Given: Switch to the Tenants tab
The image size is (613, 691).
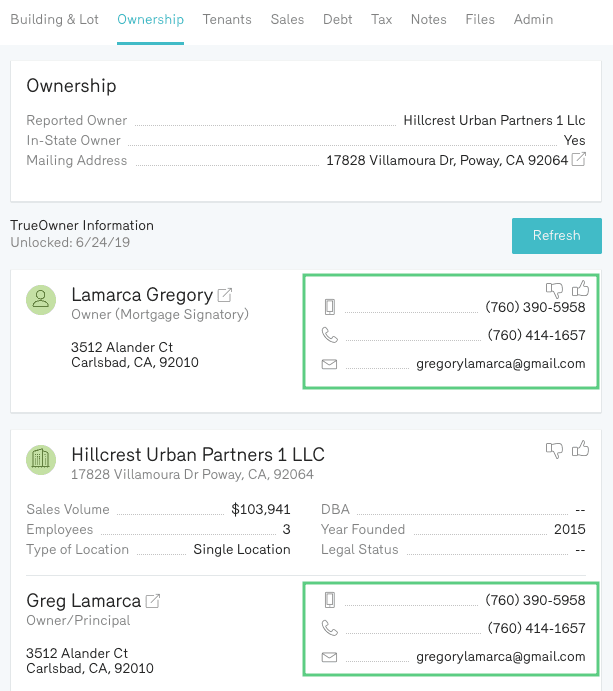Looking at the screenshot, I should click(x=227, y=19).
